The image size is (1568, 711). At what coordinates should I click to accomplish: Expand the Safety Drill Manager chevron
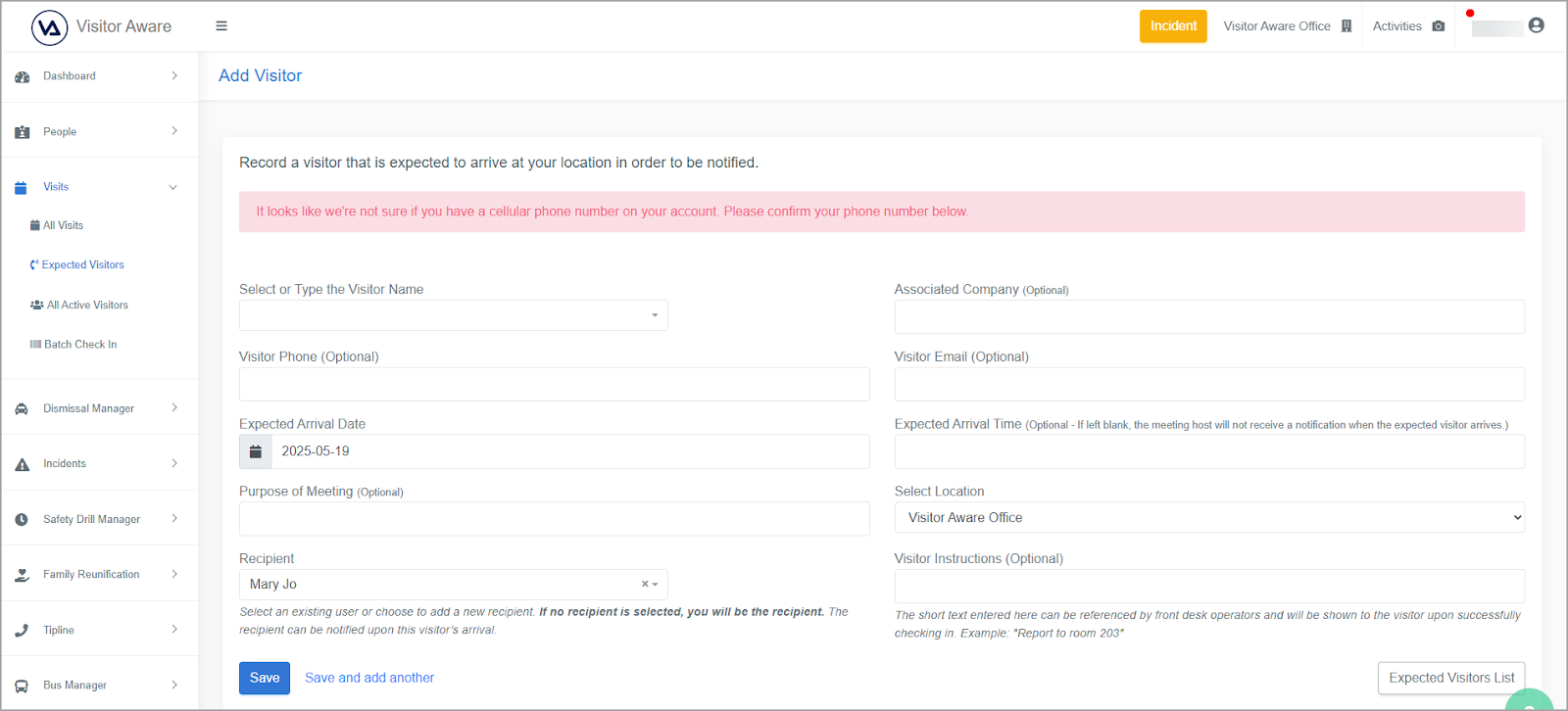click(x=174, y=519)
